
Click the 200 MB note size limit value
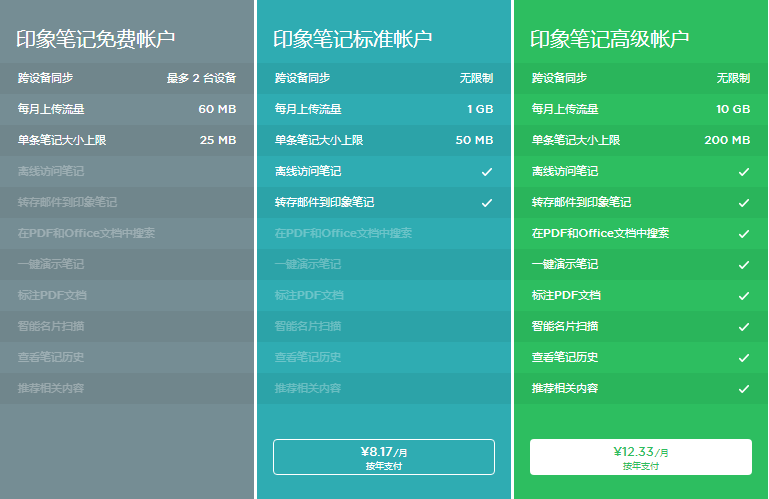click(727, 140)
